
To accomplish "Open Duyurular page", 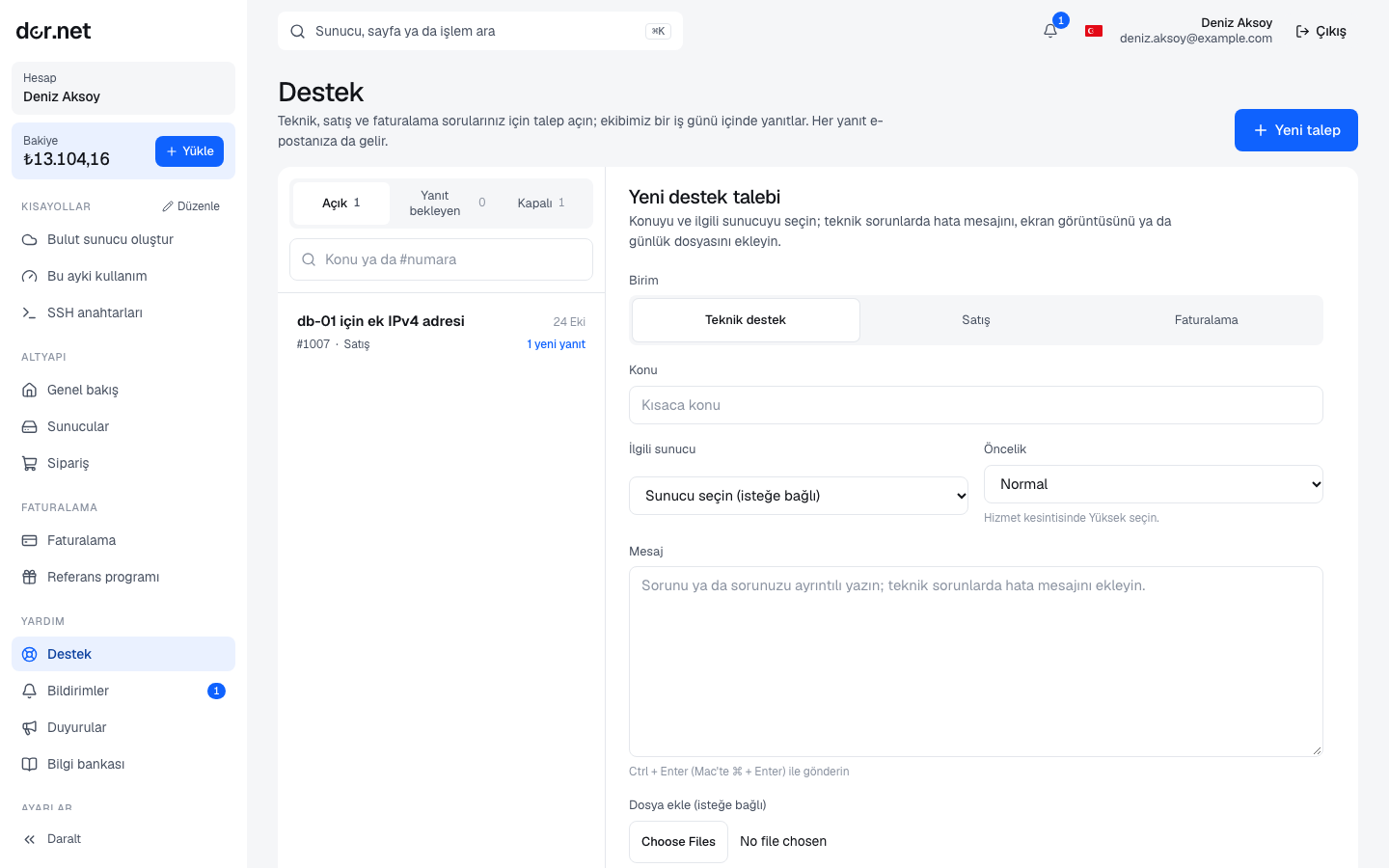I will (123, 727).
